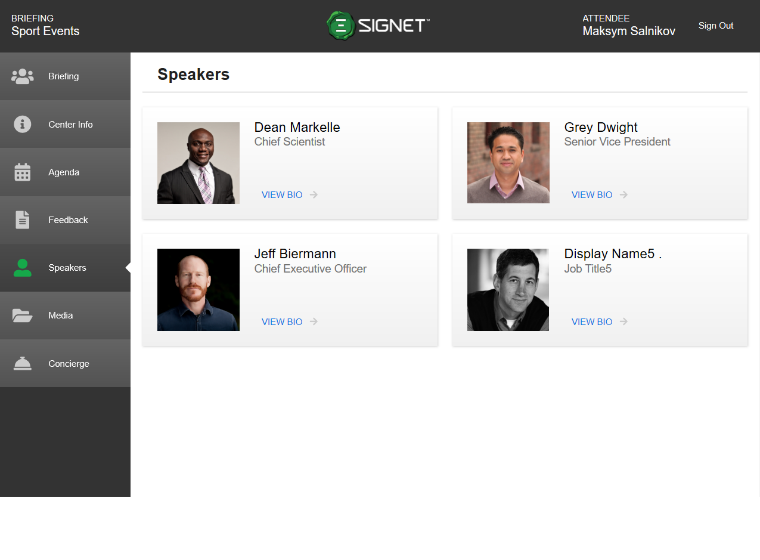
Task: Click the Briefing people group icon
Action: coord(22,76)
